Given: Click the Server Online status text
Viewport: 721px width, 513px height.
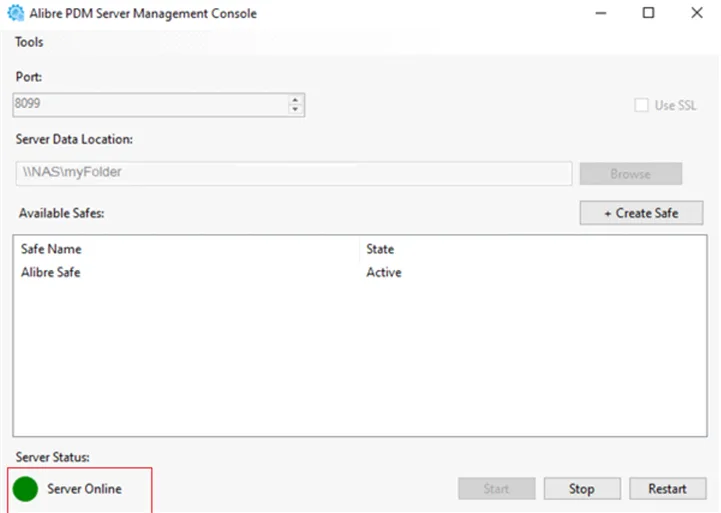Looking at the screenshot, I should (x=85, y=489).
